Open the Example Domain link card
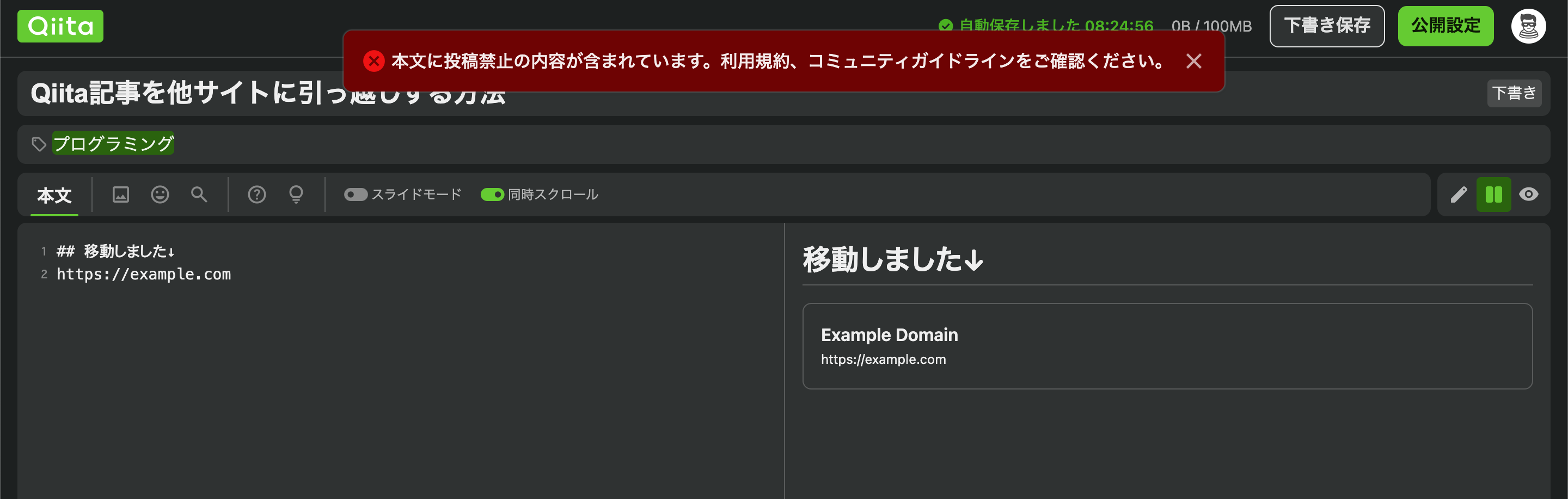The width and height of the screenshot is (1568, 499). click(x=1167, y=346)
